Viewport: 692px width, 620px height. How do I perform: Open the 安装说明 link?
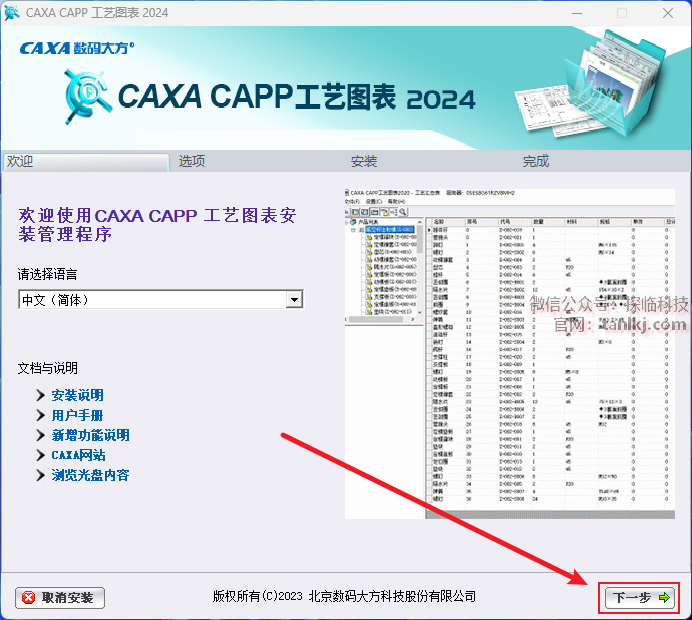pyautogui.click(x=78, y=395)
